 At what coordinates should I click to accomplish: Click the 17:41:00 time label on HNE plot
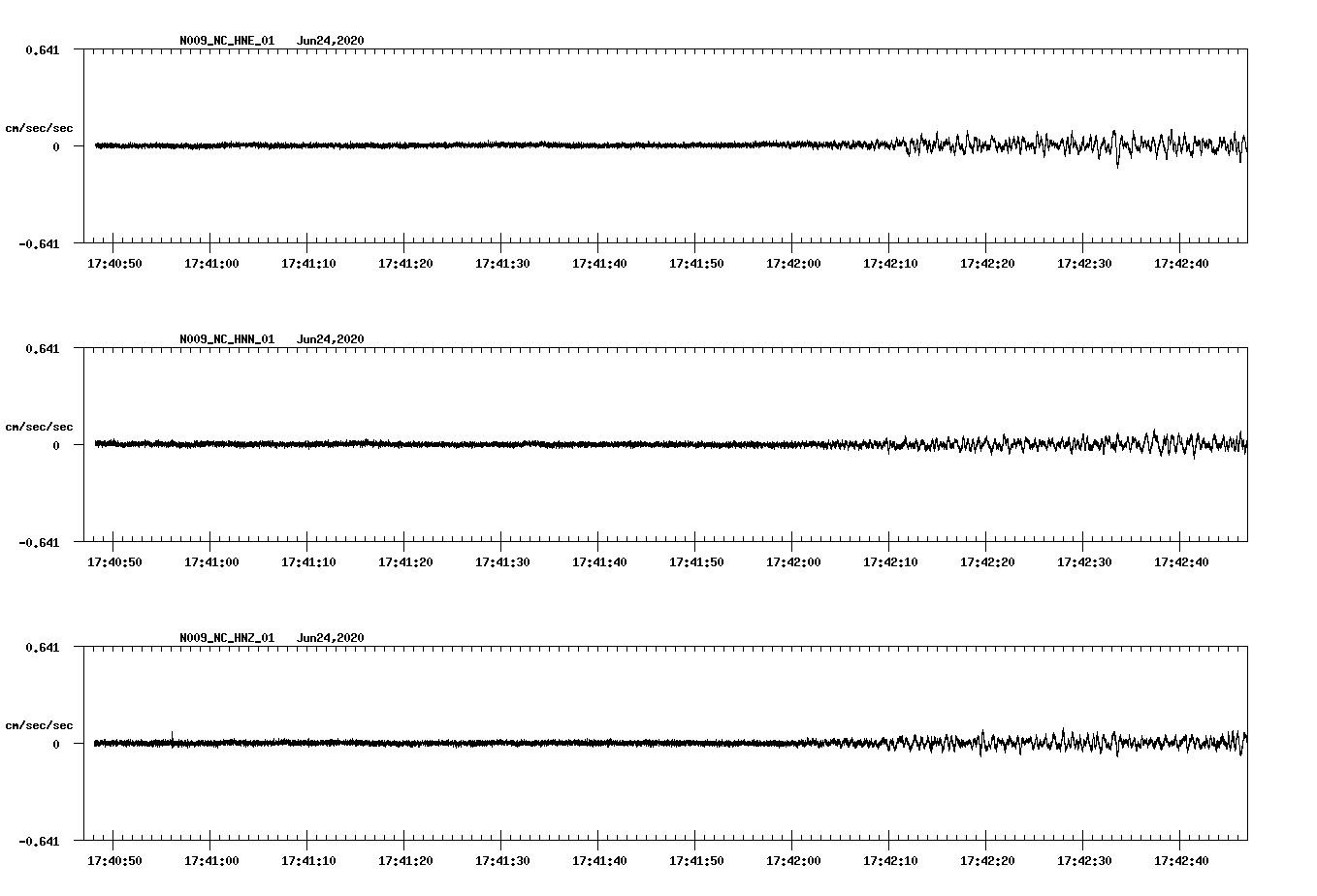pos(211,263)
